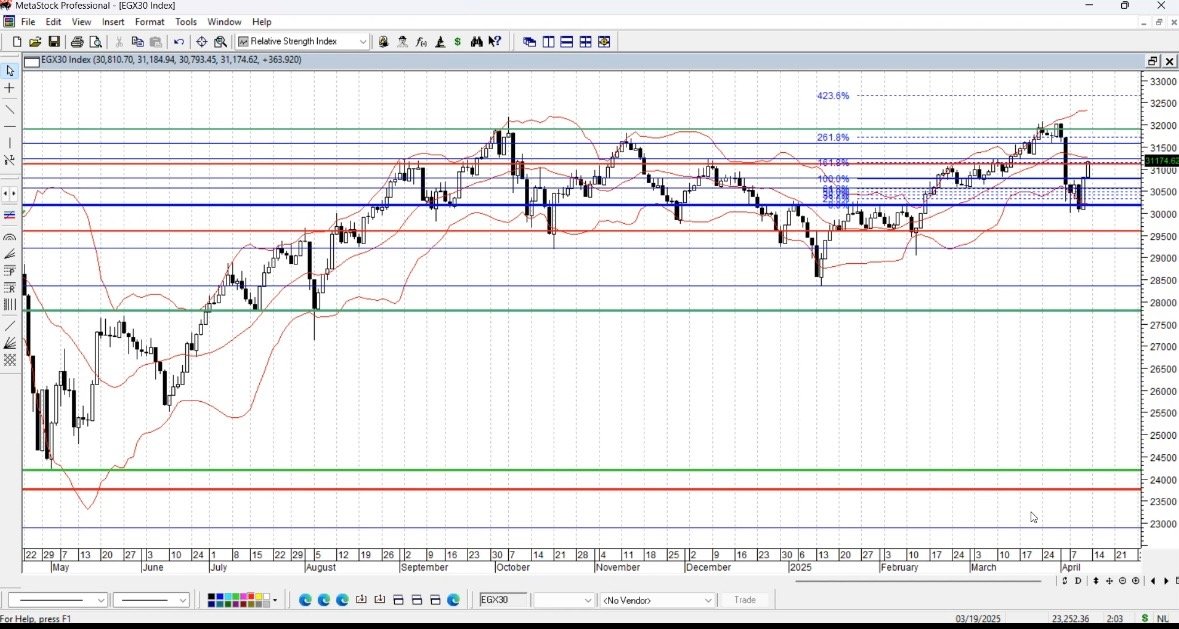Click the Save floppy disk icon
Image resolution: width=1179 pixels, height=629 pixels.
pos(54,42)
